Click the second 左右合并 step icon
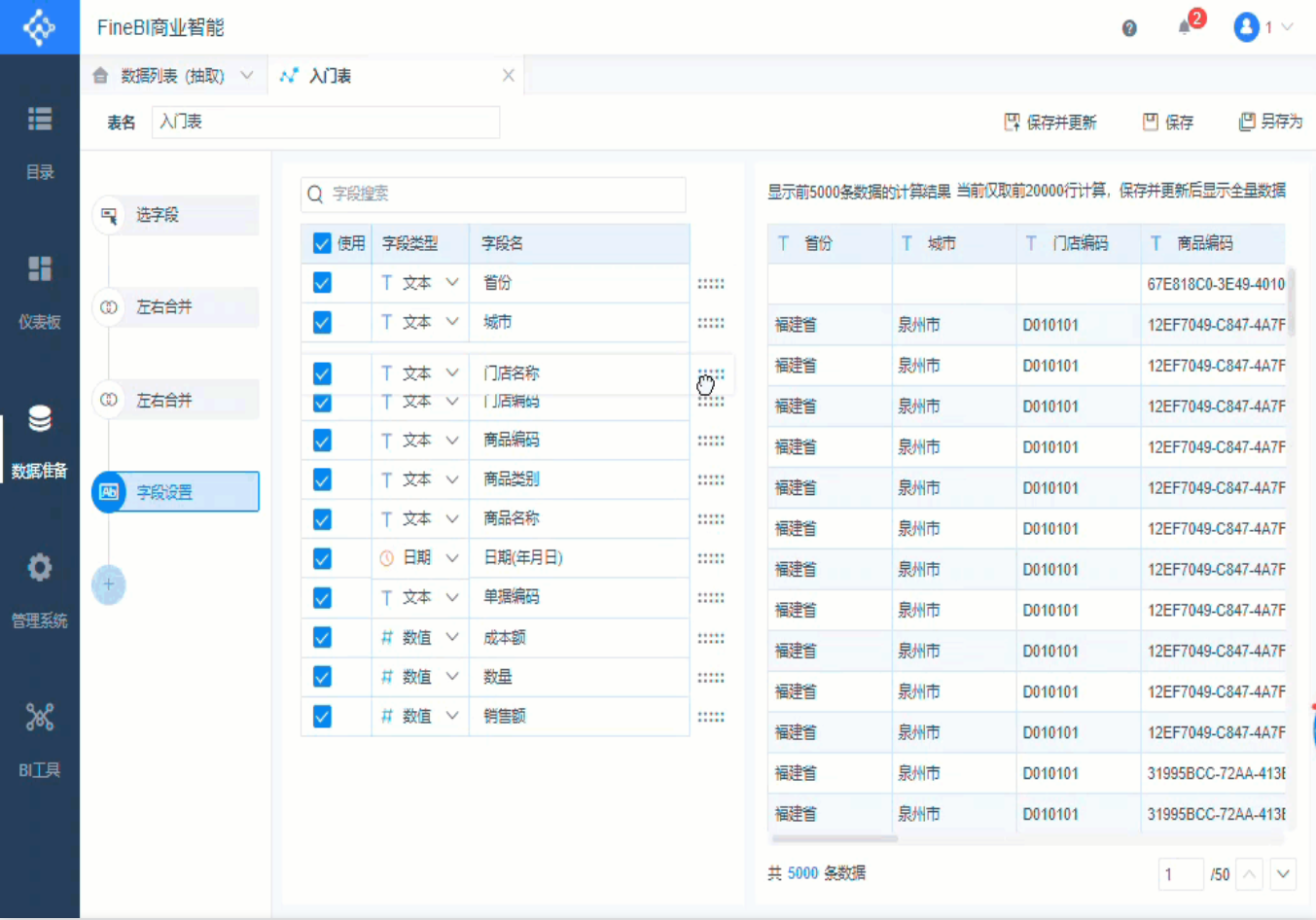The width and height of the screenshot is (1316, 920). coord(109,400)
